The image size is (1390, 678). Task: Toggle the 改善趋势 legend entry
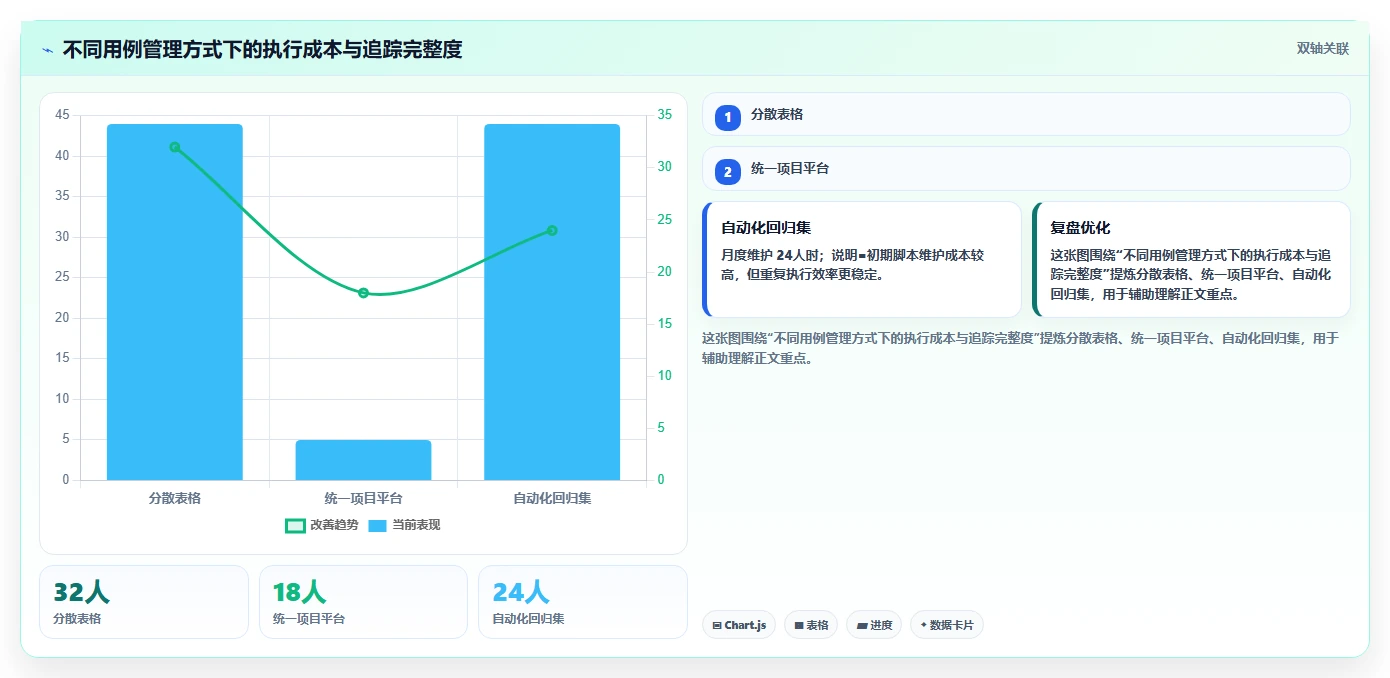(321, 525)
